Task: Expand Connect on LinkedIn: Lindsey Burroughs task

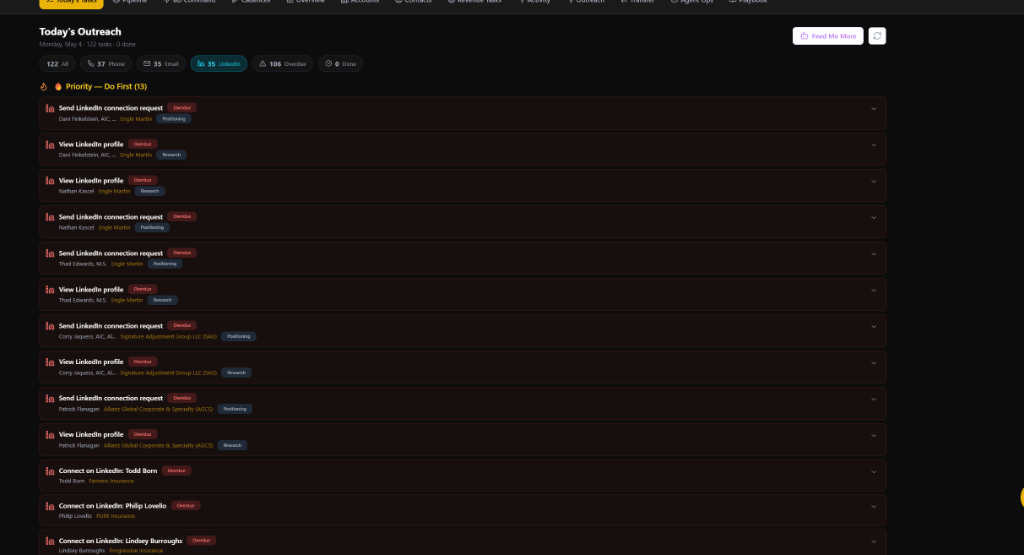Action: [873, 541]
